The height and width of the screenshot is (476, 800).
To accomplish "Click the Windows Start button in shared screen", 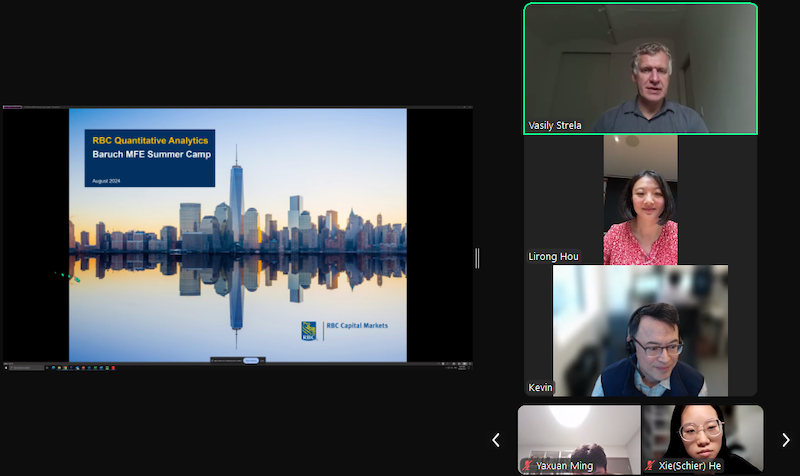I will pyautogui.click(x=6, y=367).
